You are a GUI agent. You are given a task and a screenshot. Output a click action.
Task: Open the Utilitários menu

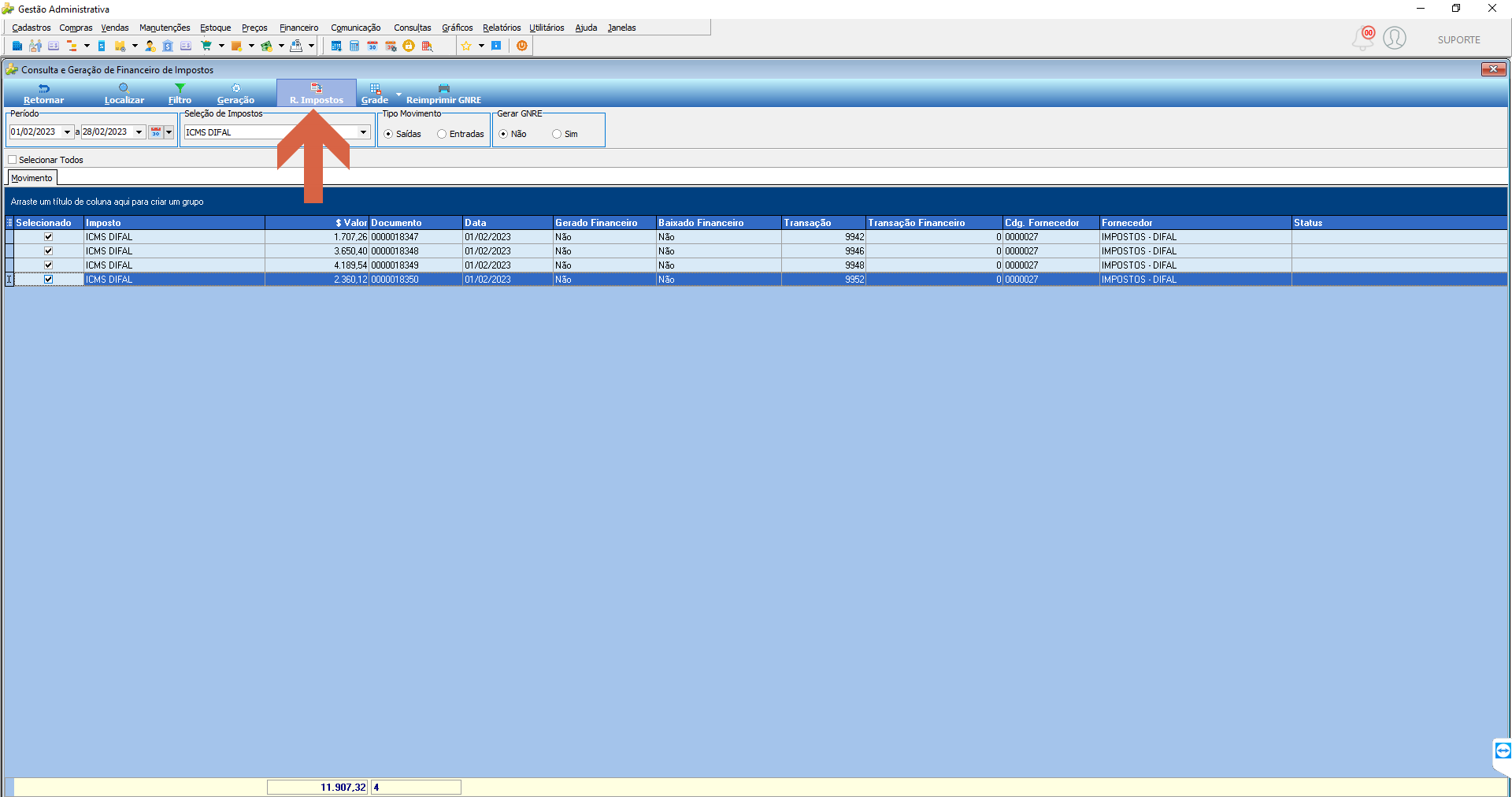pos(547,28)
